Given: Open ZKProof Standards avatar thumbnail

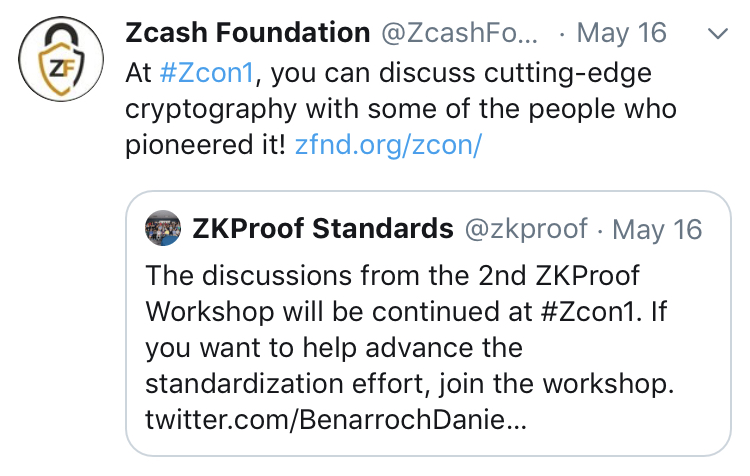Looking at the screenshot, I should (163, 228).
